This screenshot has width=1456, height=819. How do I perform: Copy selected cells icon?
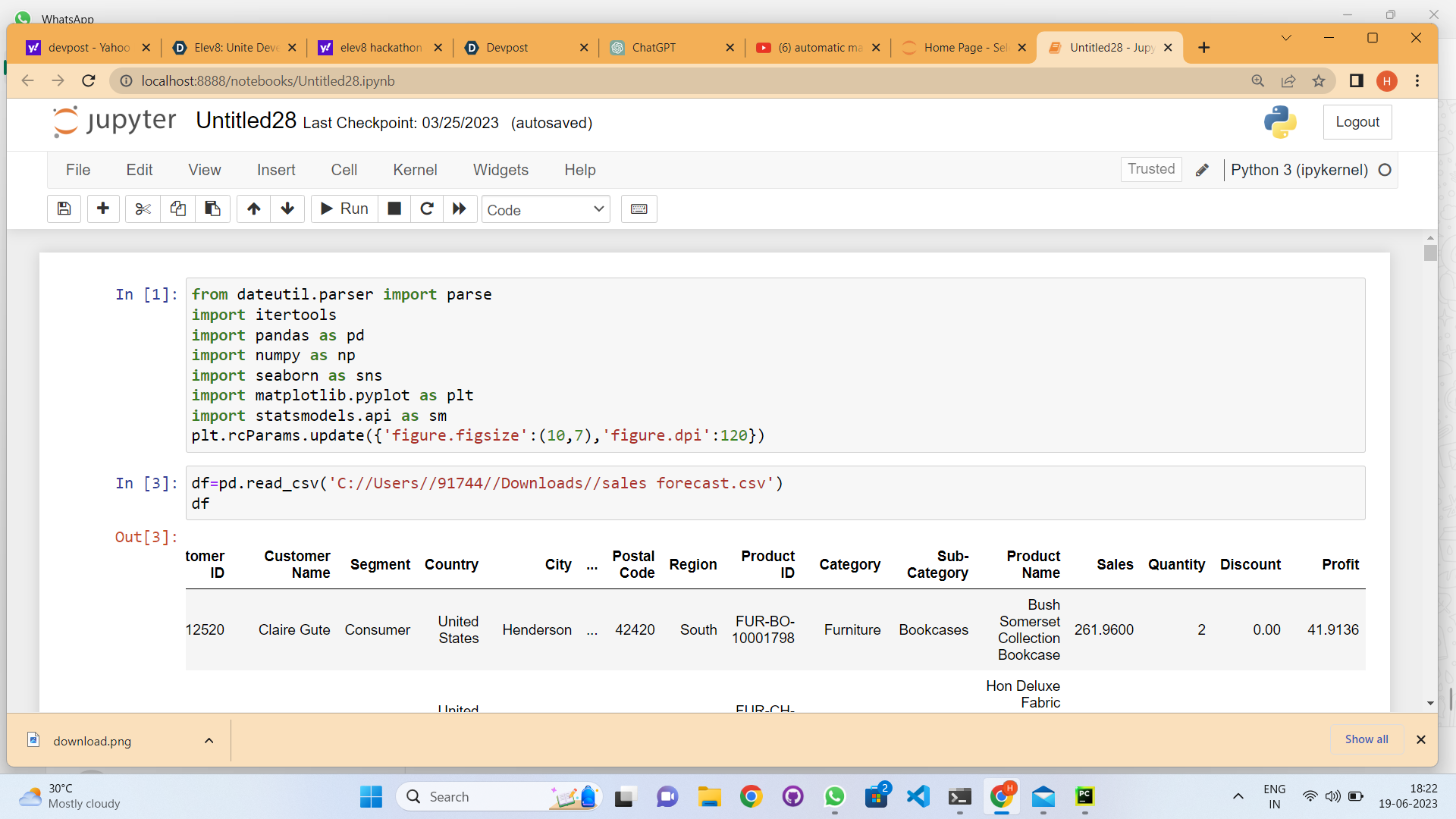[x=177, y=209]
